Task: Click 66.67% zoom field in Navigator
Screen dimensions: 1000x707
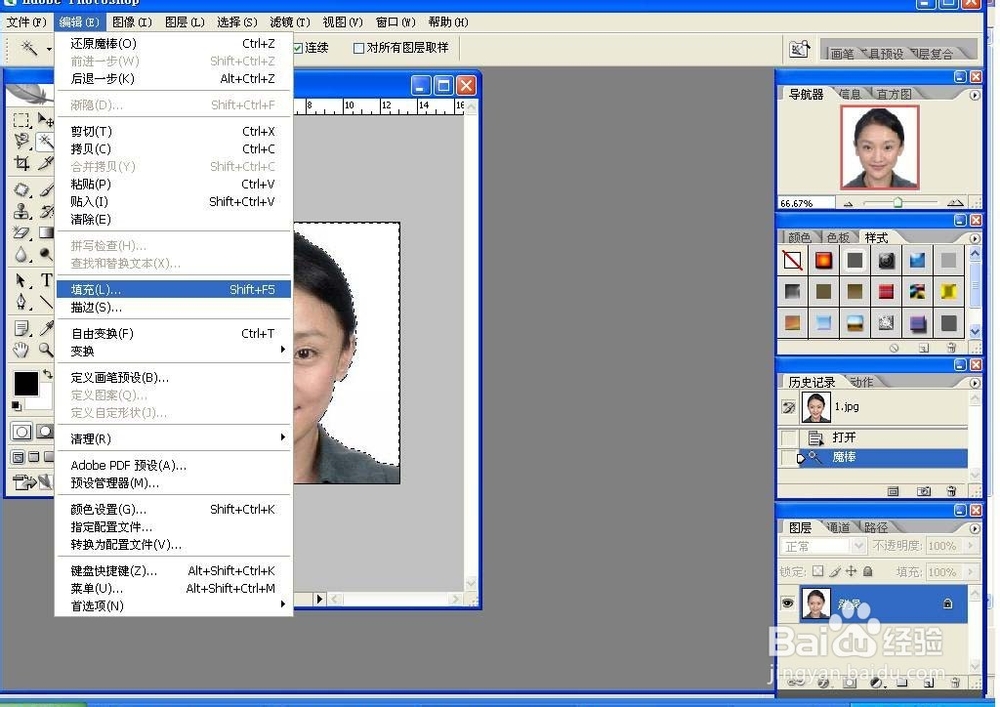Action: click(806, 203)
